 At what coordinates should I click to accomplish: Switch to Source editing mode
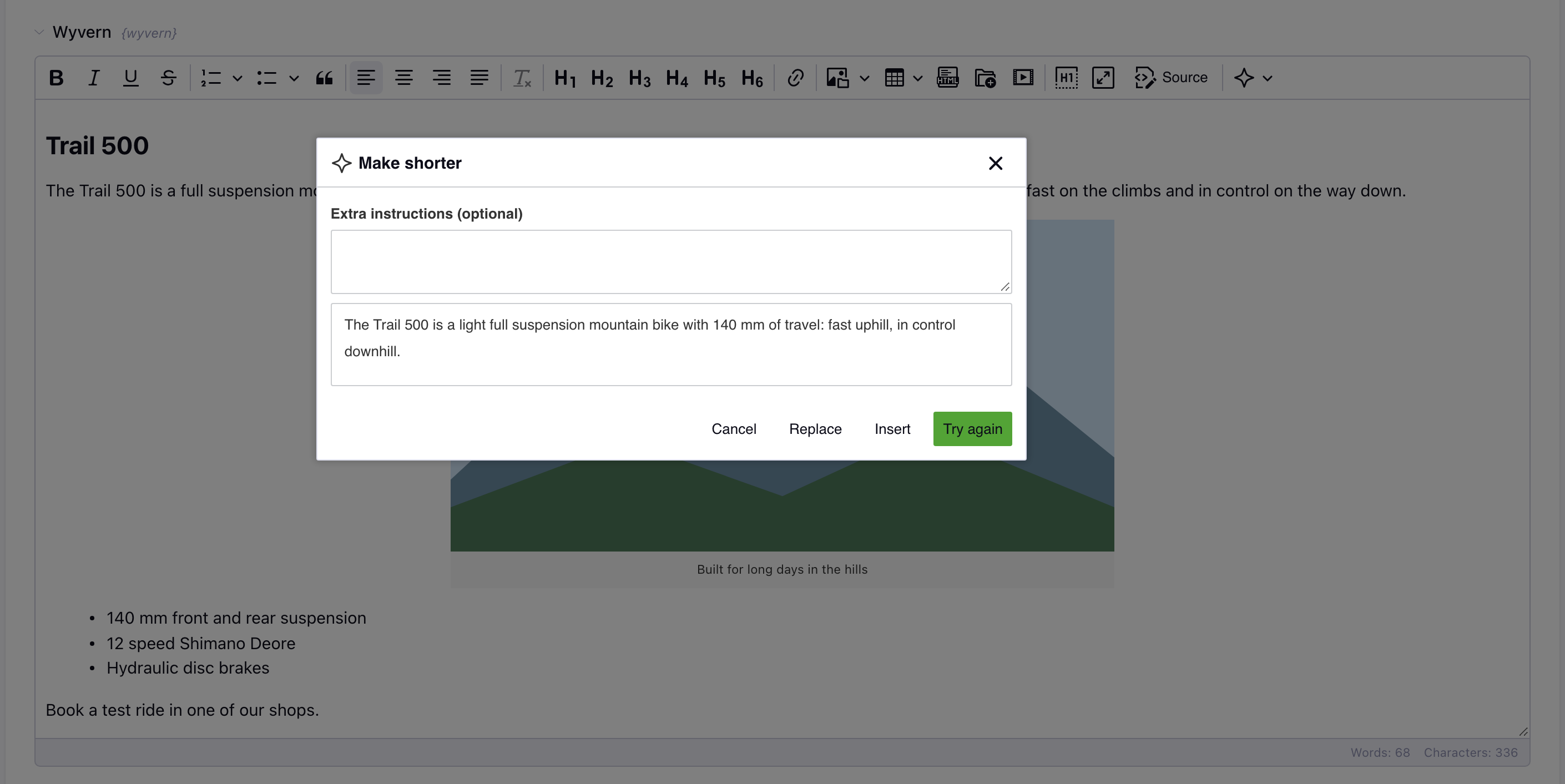tap(1171, 78)
